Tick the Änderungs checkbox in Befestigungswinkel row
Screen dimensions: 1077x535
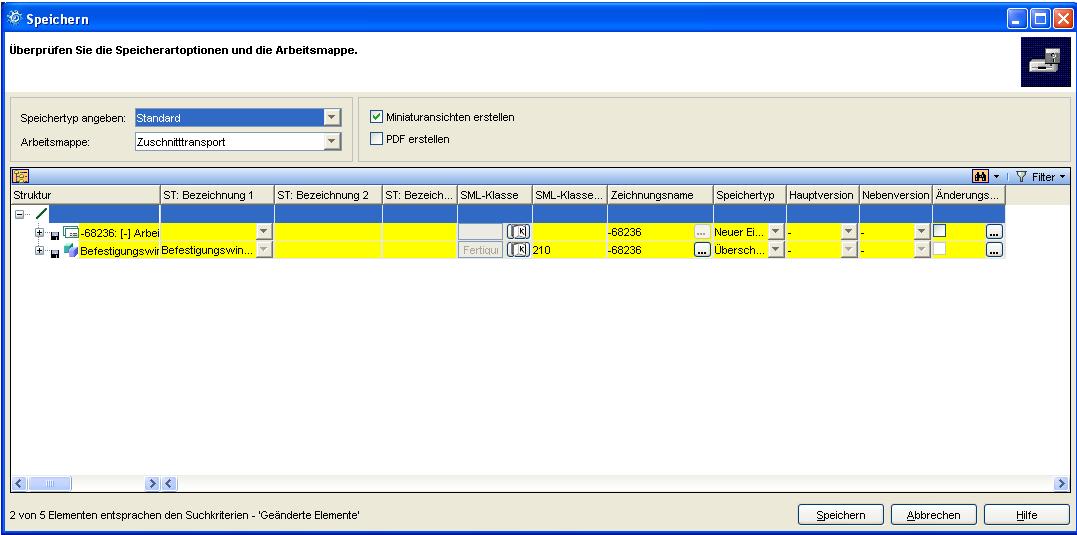click(940, 249)
